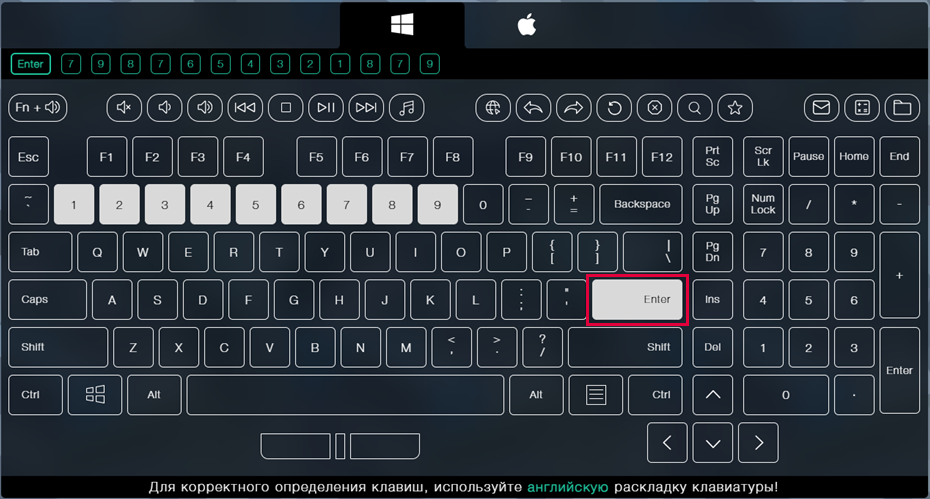The width and height of the screenshot is (930, 499).
Task: Click the Enter entry in pressed-keys history
Action: (x=30, y=64)
